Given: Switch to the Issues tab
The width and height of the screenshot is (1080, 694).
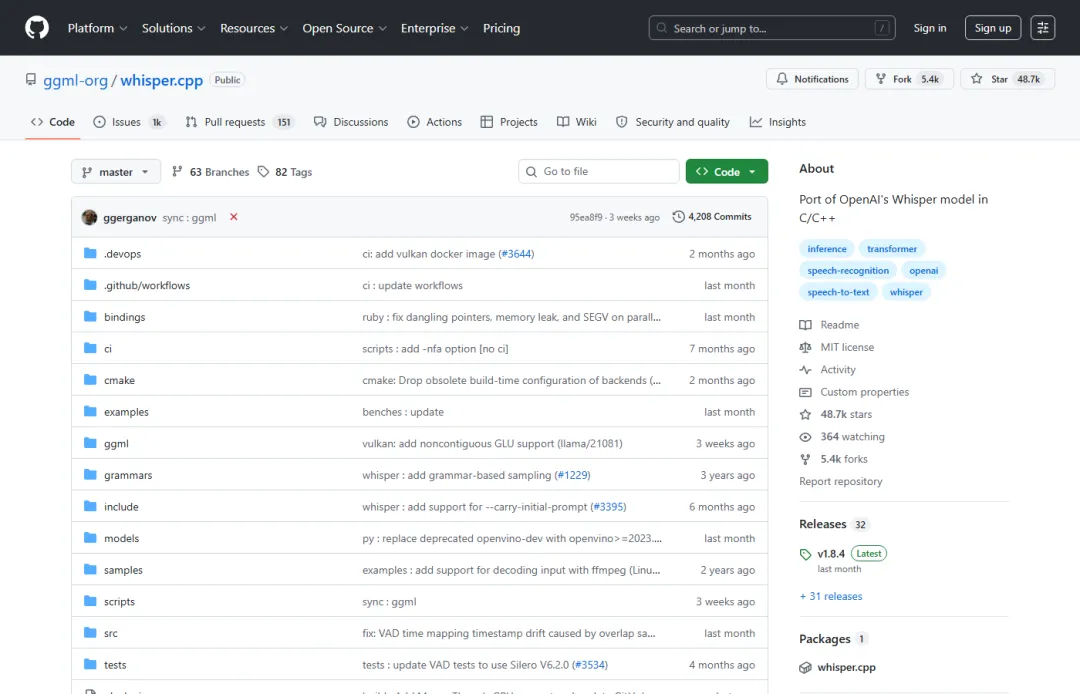Looking at the screenshot, I should click(x=129, y=122).
